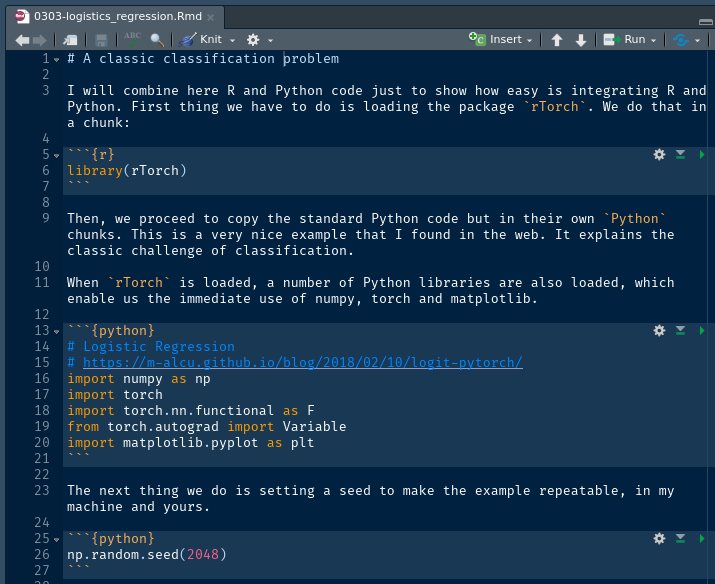This screenshot has width=715, height=584.
Task: Run the library(rTorch) chunk
Action: click(702, 155)
